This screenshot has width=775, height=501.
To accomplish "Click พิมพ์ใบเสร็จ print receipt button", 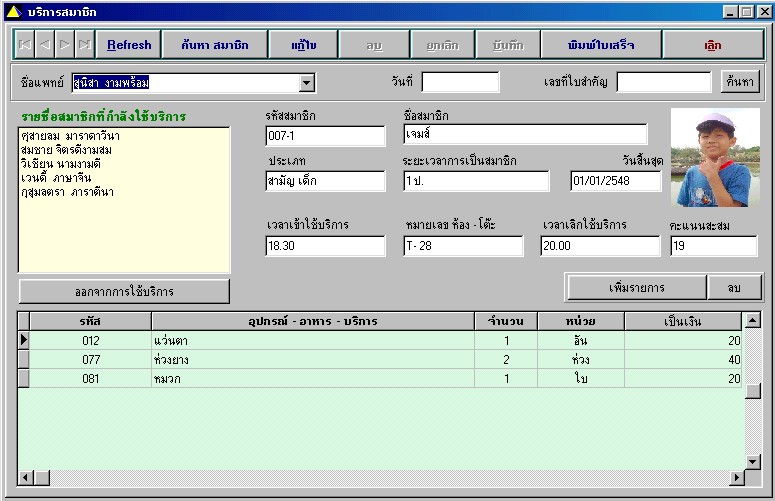I will (x=600, y=45).
